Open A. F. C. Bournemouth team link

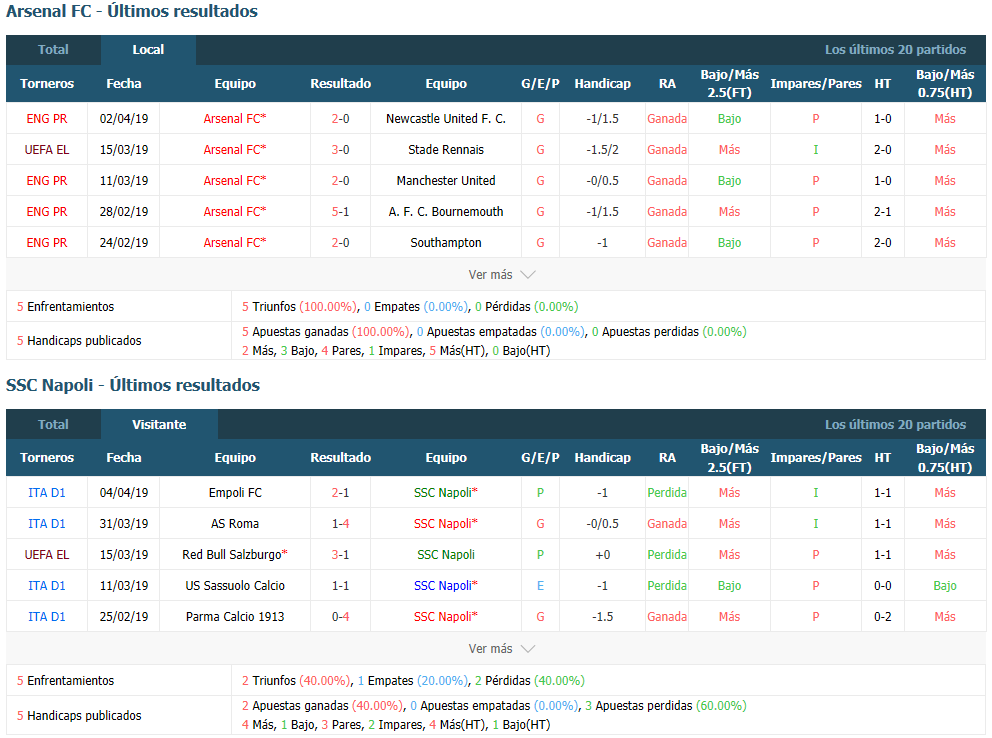pyautogui.click(x=446, y=212)
